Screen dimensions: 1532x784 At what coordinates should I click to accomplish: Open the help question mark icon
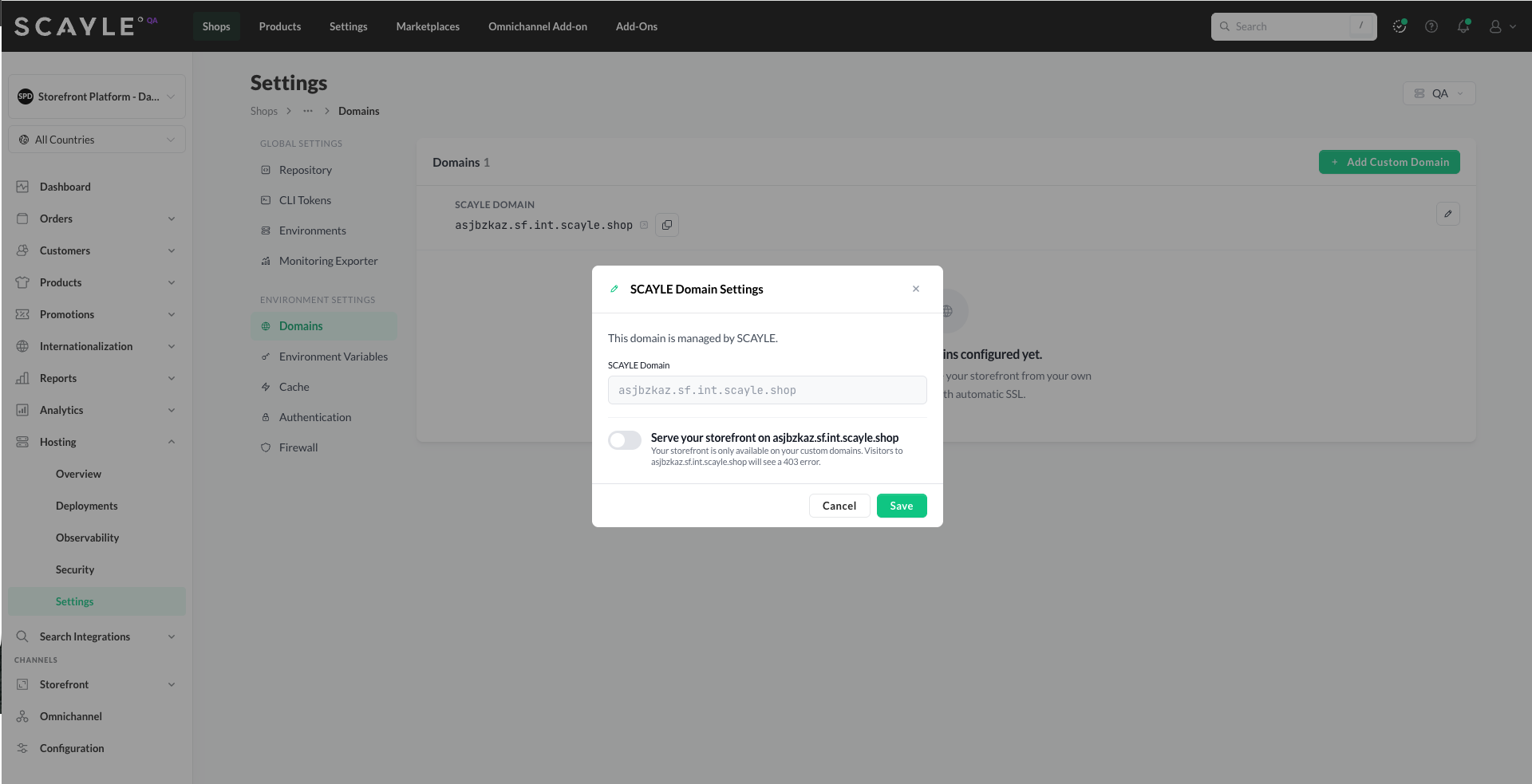click(x=1431, y=26)
